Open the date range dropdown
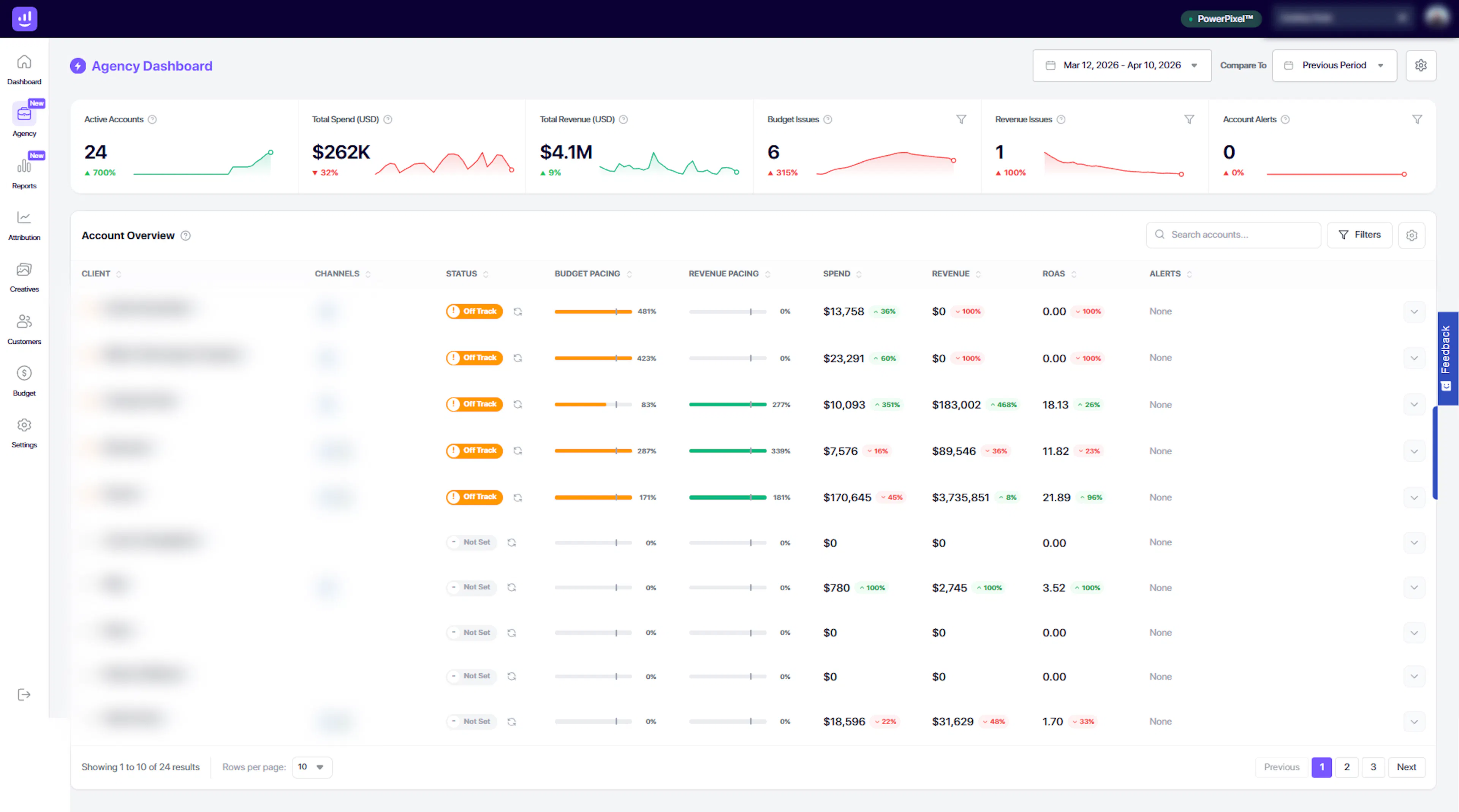1459x812 pixels. 1122,66
